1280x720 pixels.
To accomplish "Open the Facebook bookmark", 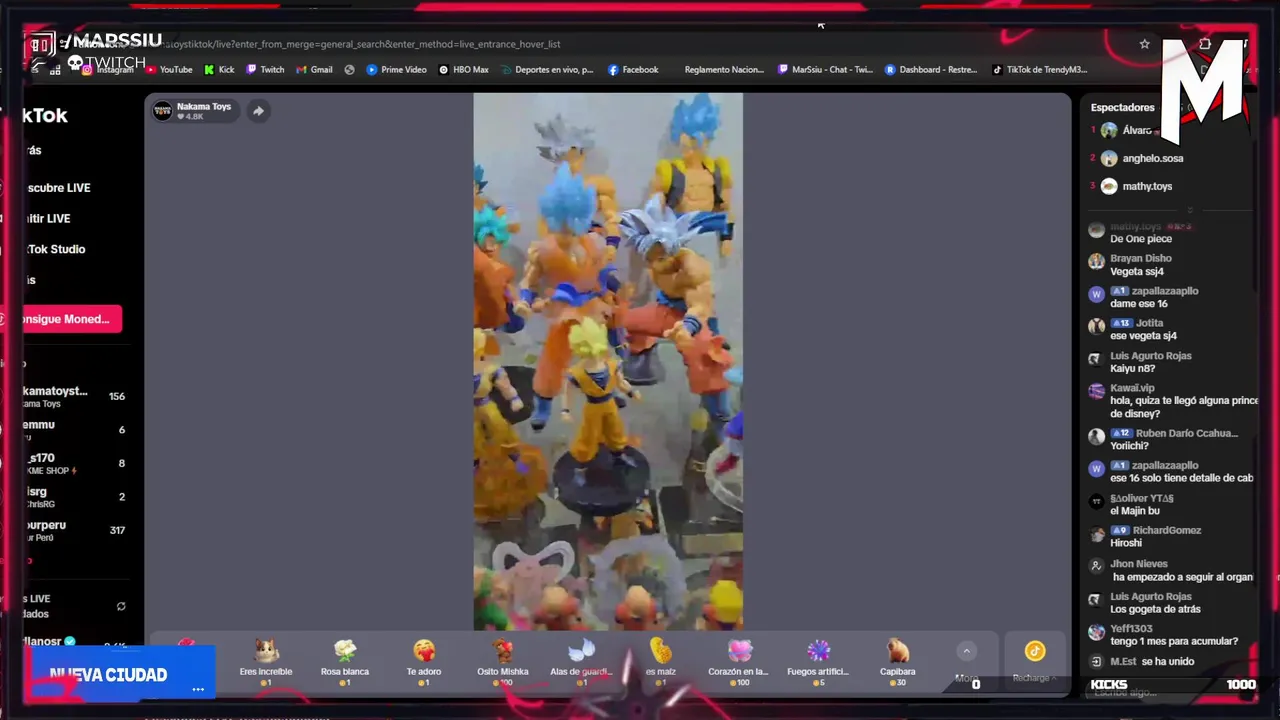I will [632, 70].
